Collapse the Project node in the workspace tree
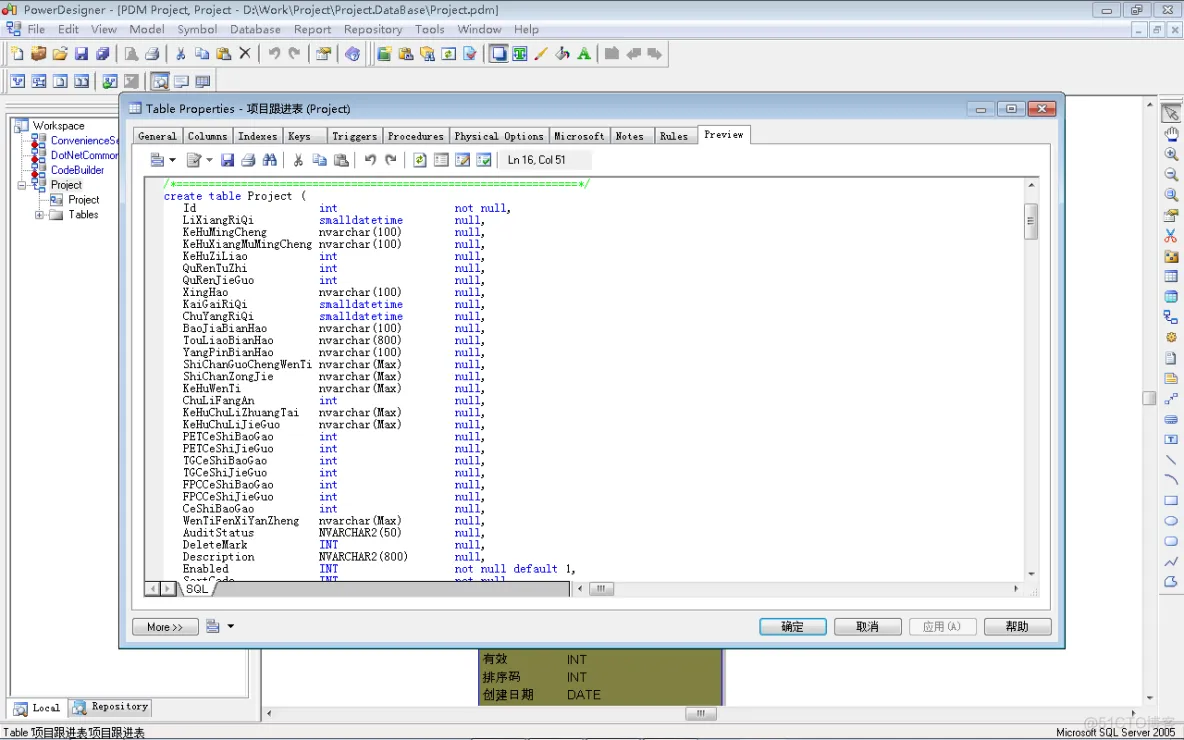The image size is (1184, 740). click(22, 185)
